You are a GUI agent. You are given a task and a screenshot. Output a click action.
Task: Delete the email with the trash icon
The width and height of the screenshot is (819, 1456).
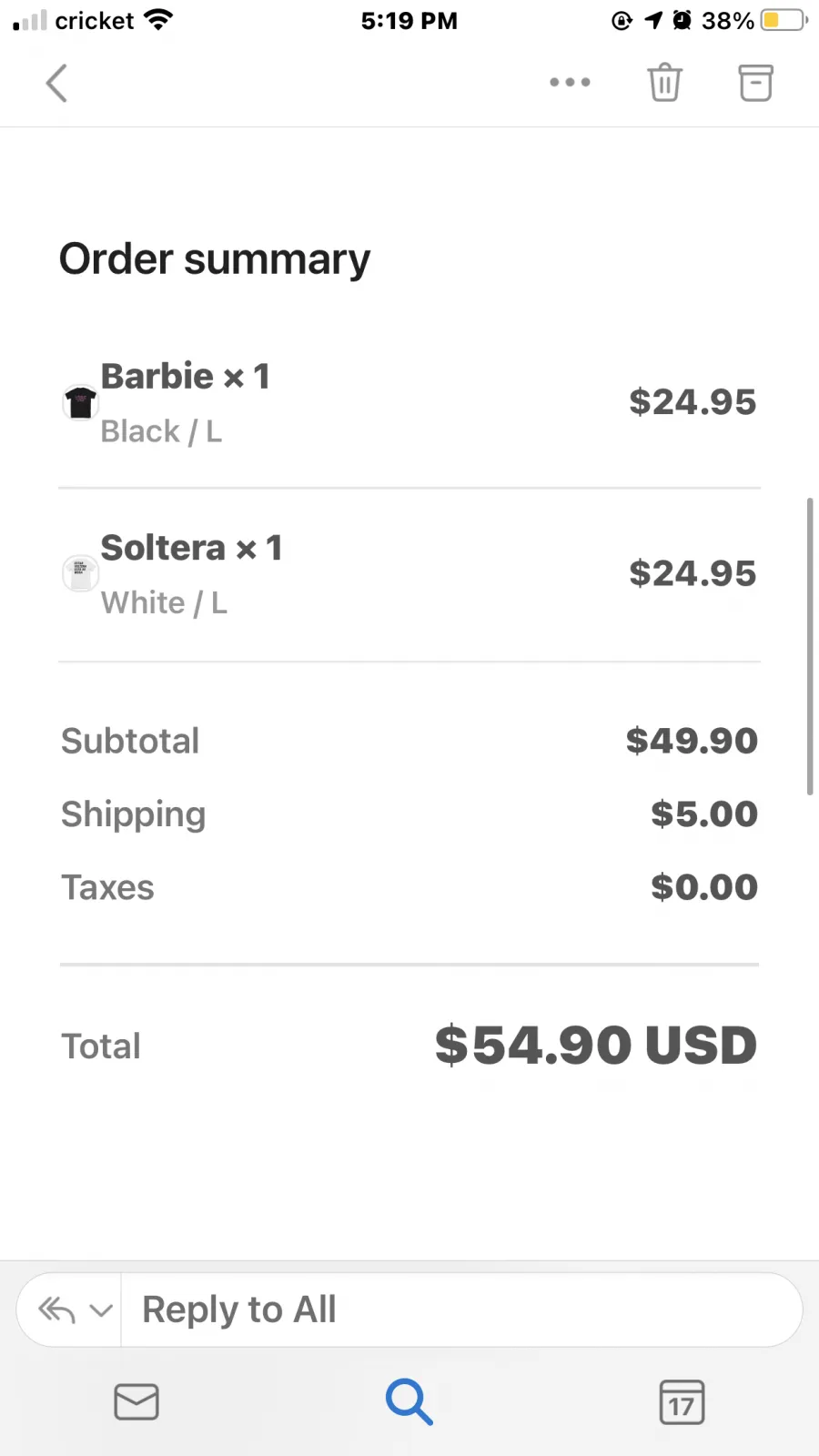coord(665,83)
